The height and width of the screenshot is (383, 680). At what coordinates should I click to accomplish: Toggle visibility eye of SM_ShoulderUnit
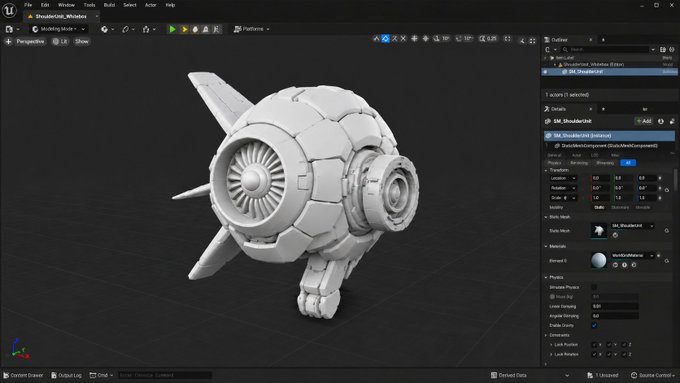click(x=545, y=72)
